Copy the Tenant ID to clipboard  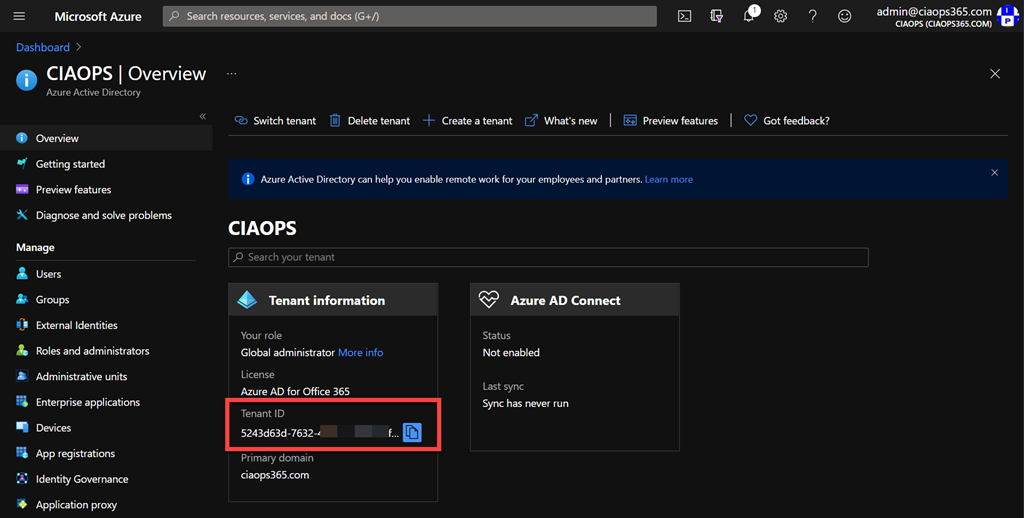[x=413, y=432]
